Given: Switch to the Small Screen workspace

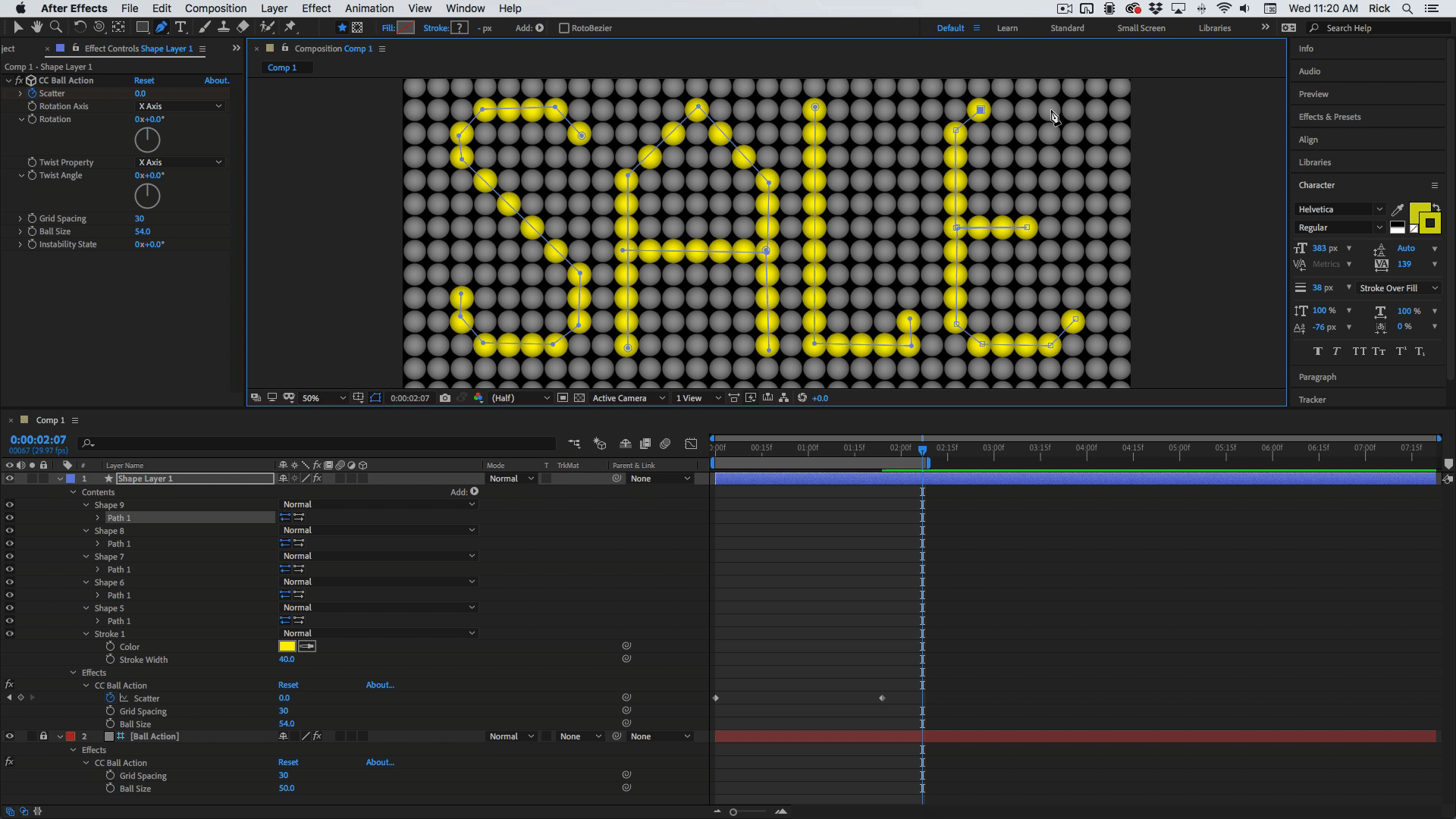Looking at the screenshot, I should [x=1141, y=28].
